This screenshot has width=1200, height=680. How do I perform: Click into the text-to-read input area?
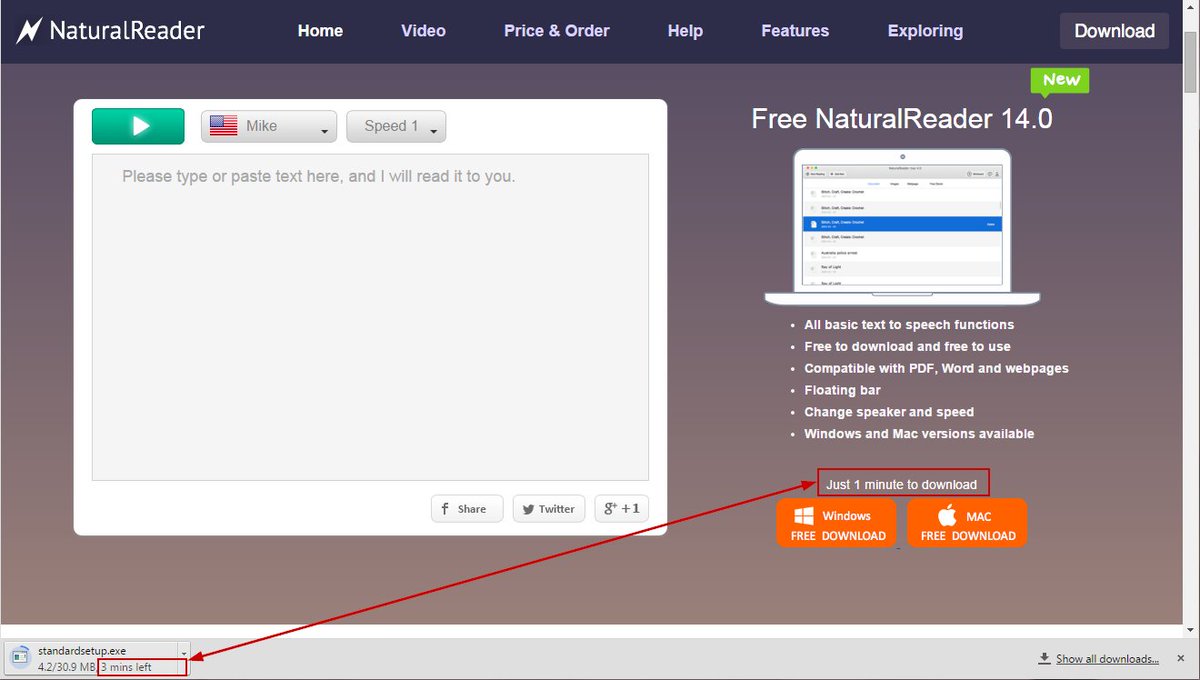click(370, 317)
